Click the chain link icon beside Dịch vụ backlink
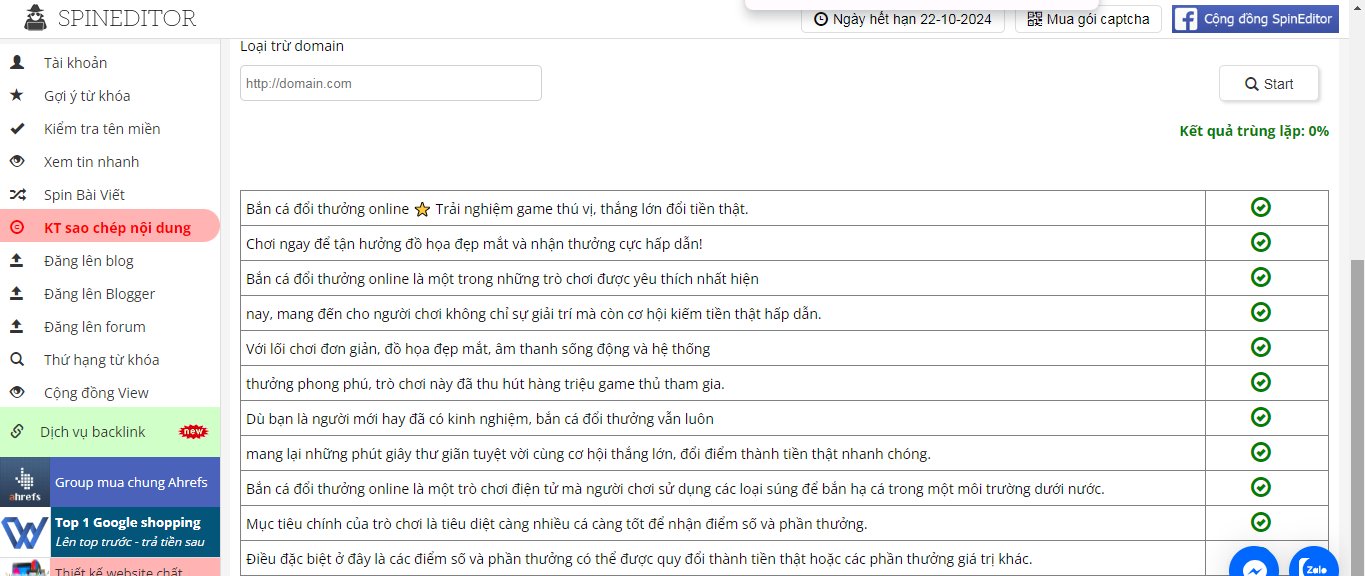This screenshot has height=576, width=1365. pyautogui.click(x=17, y=432)
